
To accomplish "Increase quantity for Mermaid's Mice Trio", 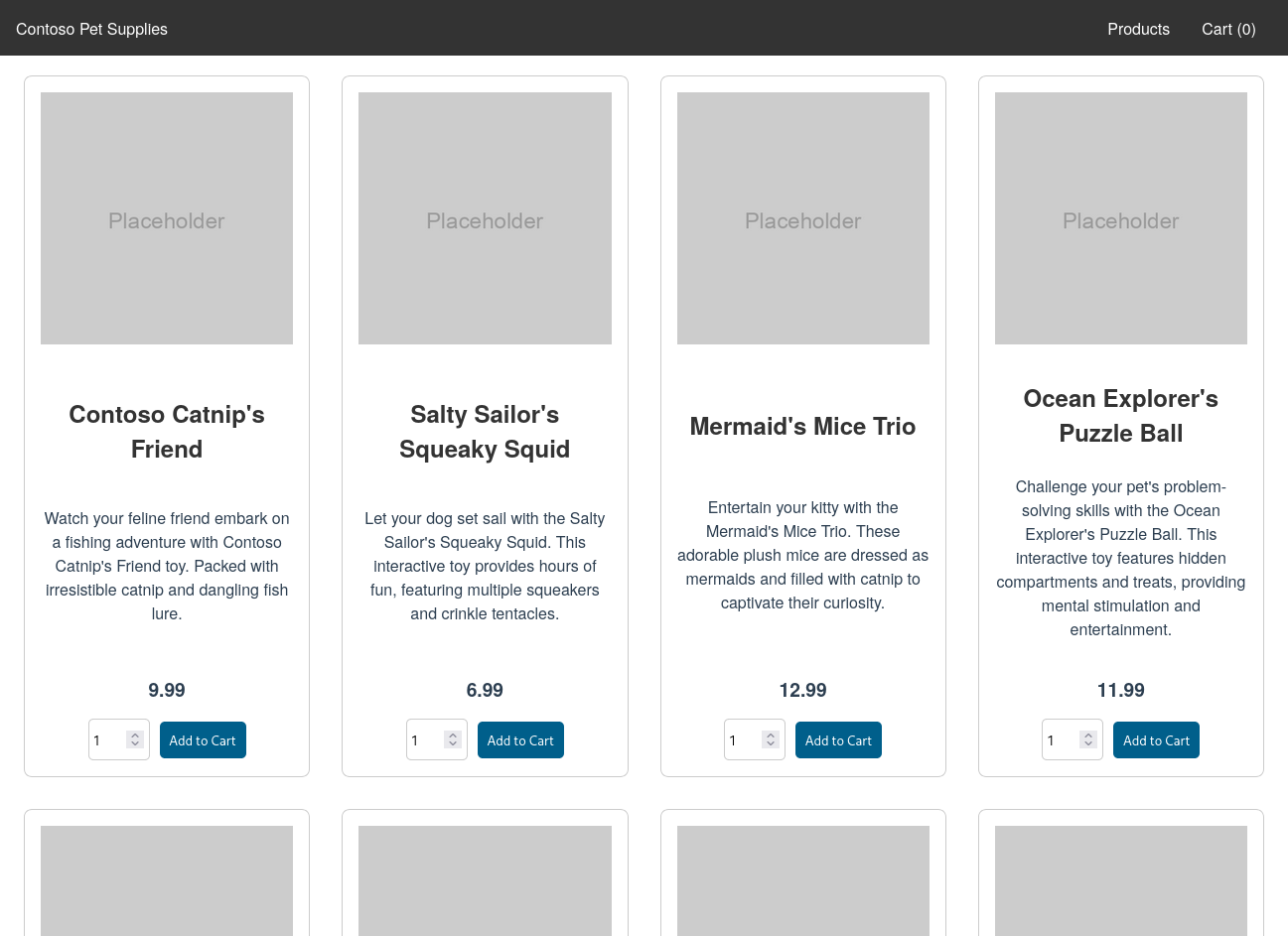I will pos(770,734).
